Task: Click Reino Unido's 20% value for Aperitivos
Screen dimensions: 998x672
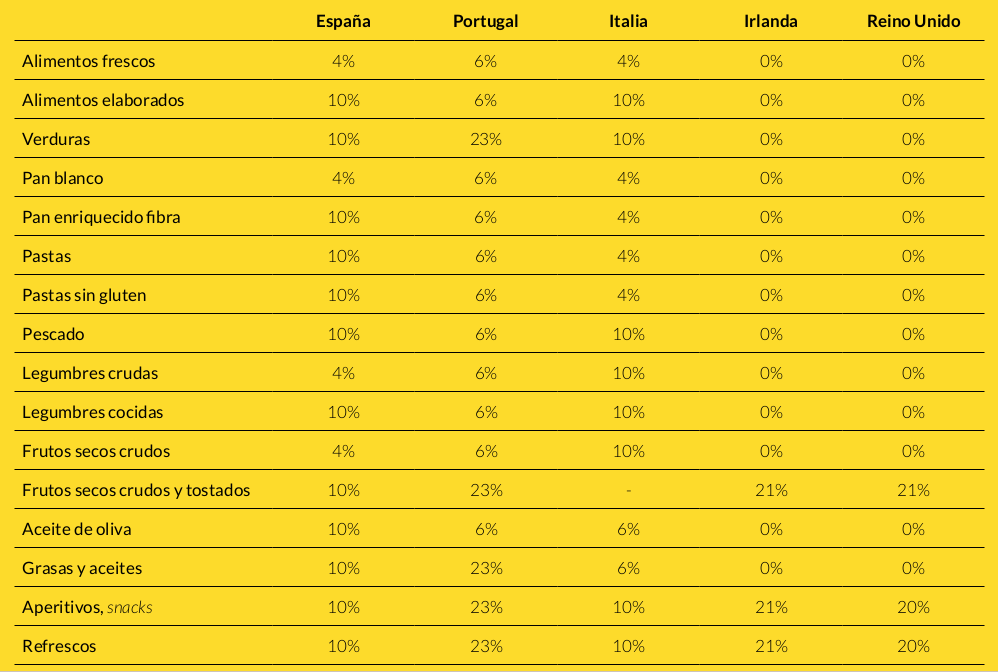Action: [913, 607]
